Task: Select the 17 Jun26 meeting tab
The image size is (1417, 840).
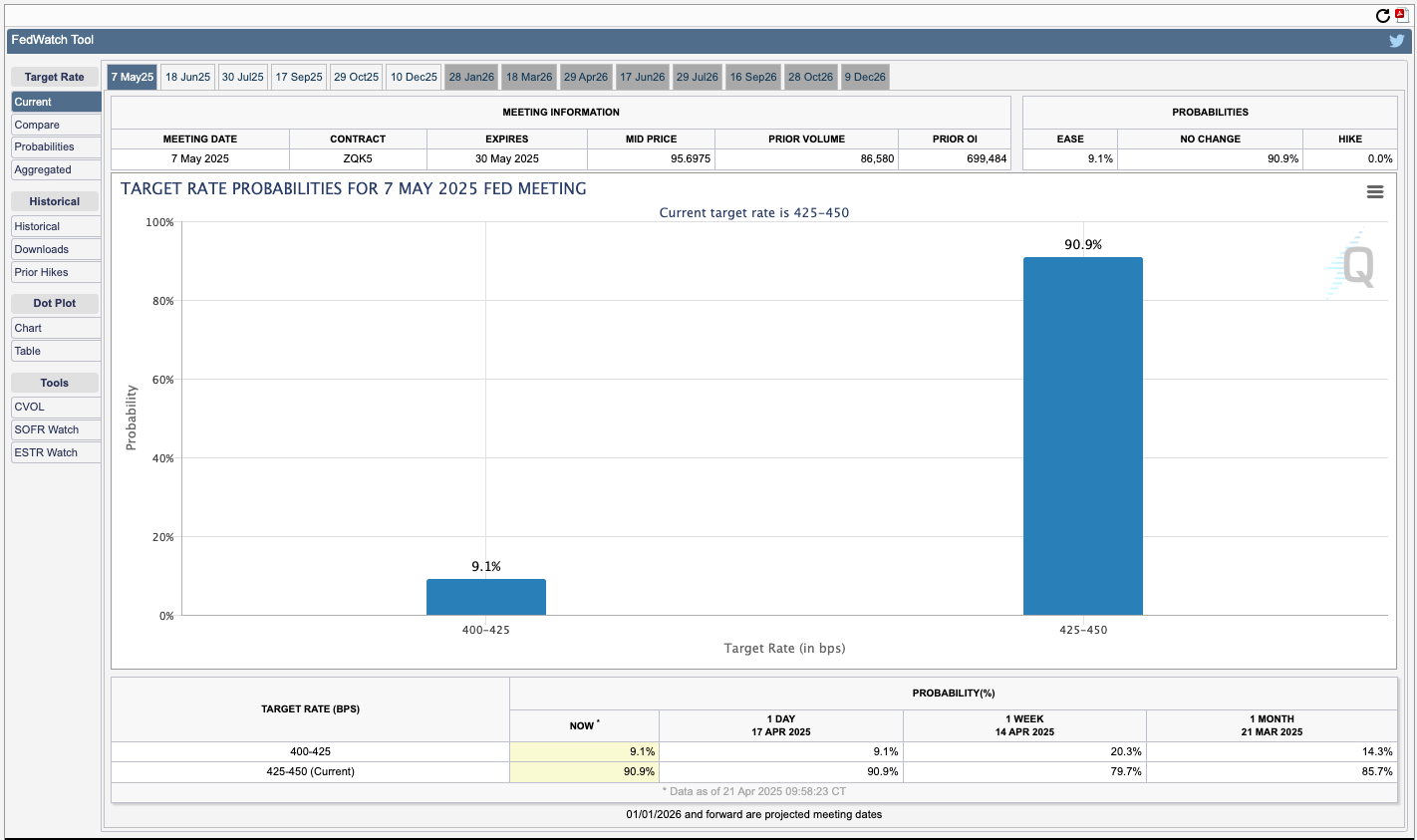Action: [x=643, y=77]
